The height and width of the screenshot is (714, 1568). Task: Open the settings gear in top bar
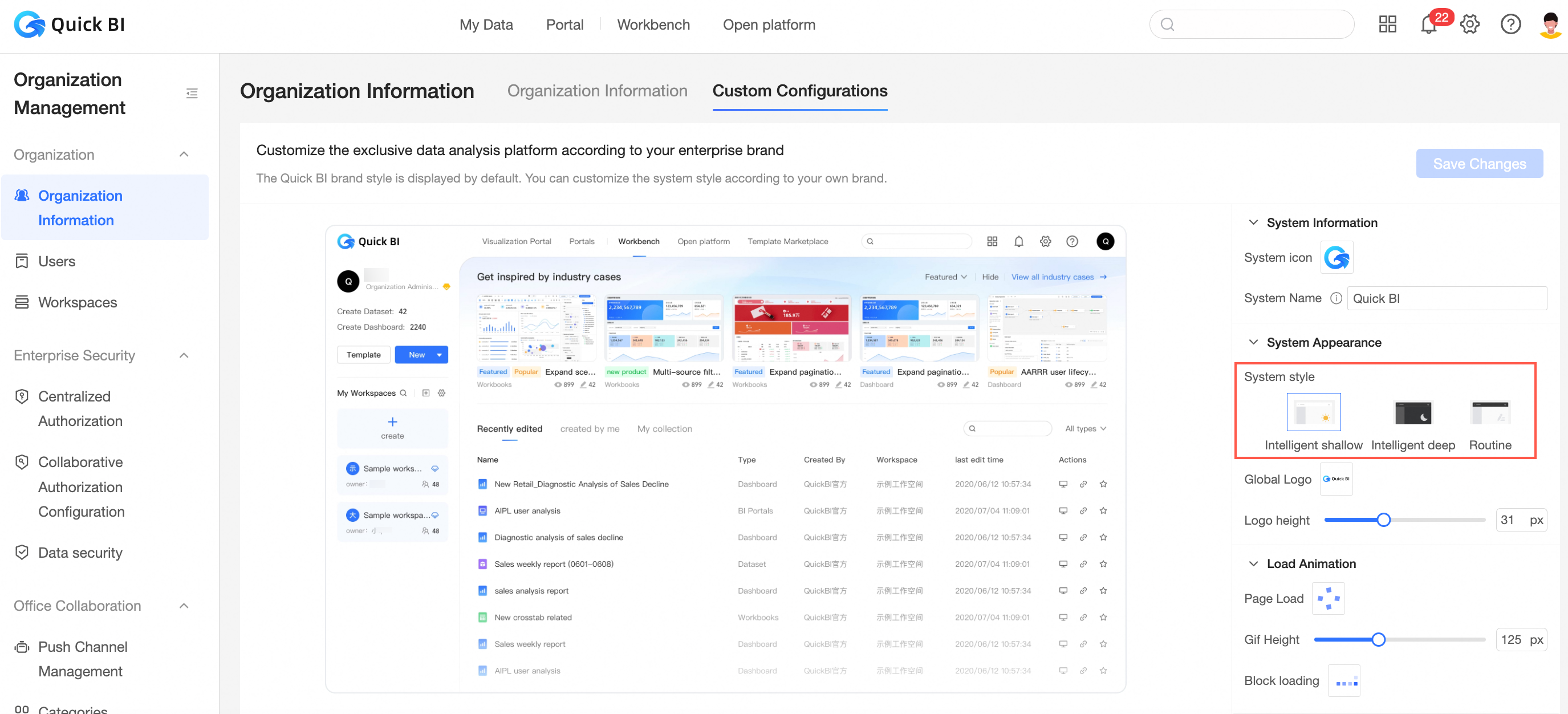(1469, 25)
